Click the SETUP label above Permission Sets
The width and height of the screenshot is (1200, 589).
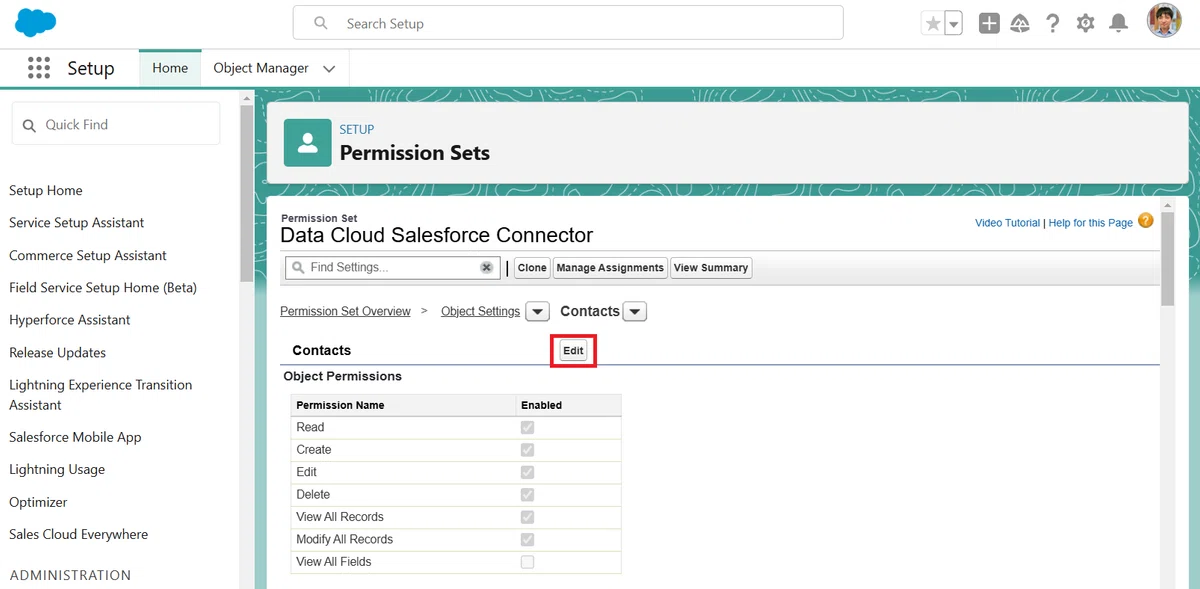357,130
